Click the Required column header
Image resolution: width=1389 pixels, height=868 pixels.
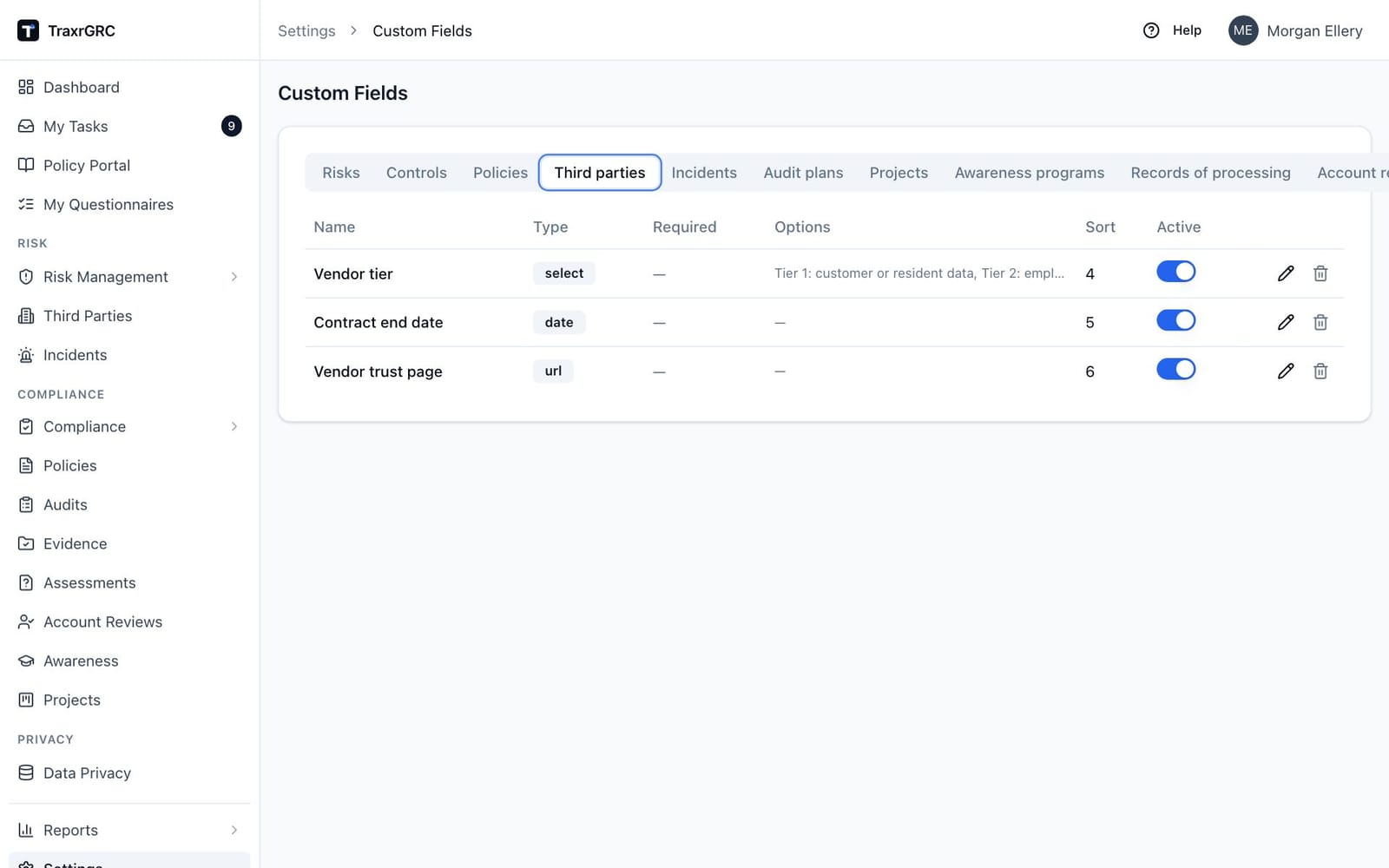[x=685, y=227]
